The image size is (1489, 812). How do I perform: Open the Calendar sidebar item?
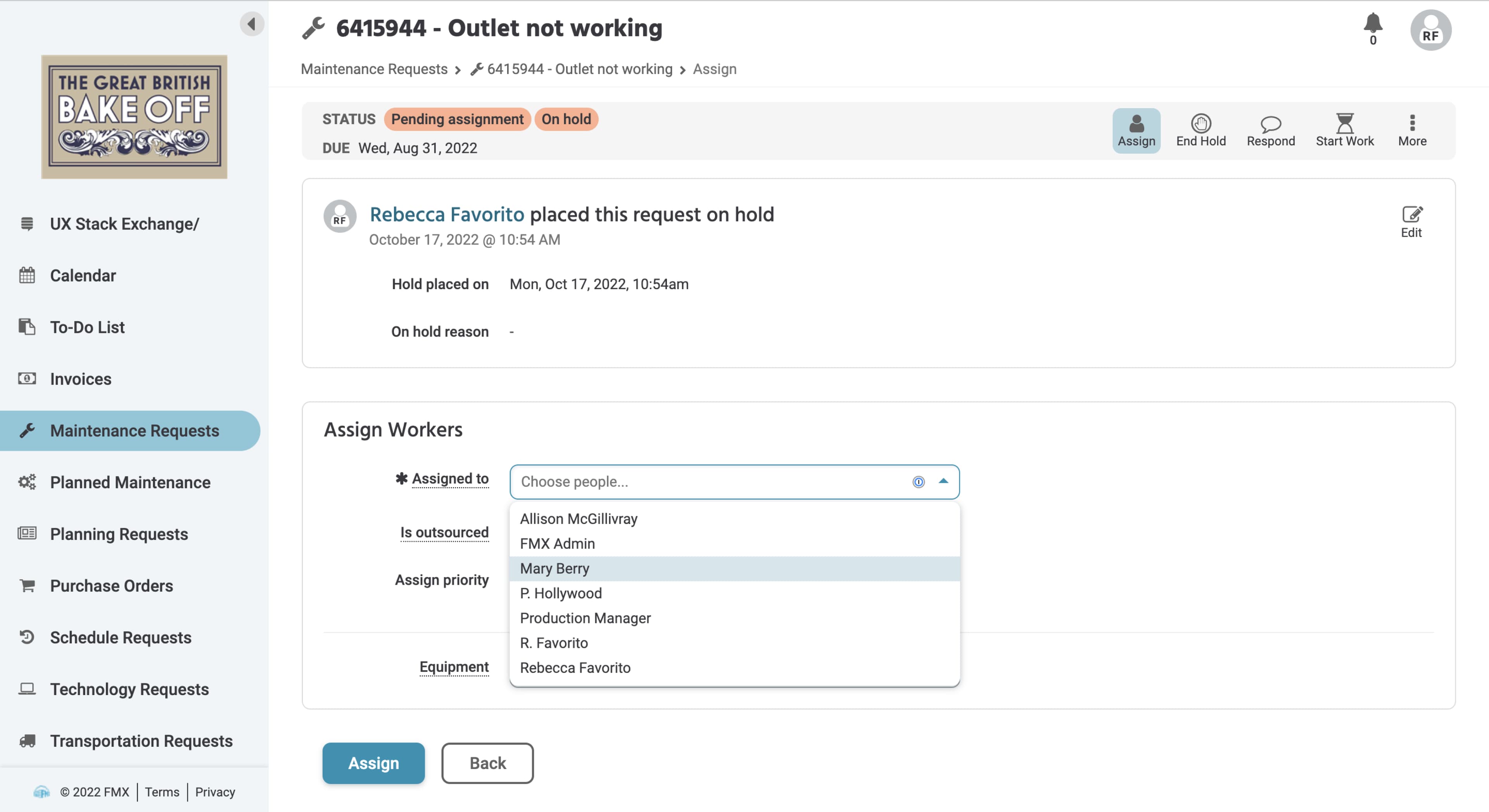click(83, 275)
